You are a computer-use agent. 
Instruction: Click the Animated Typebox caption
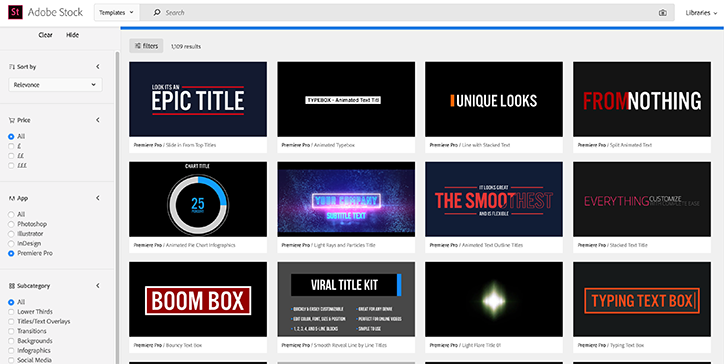(334, 145)
